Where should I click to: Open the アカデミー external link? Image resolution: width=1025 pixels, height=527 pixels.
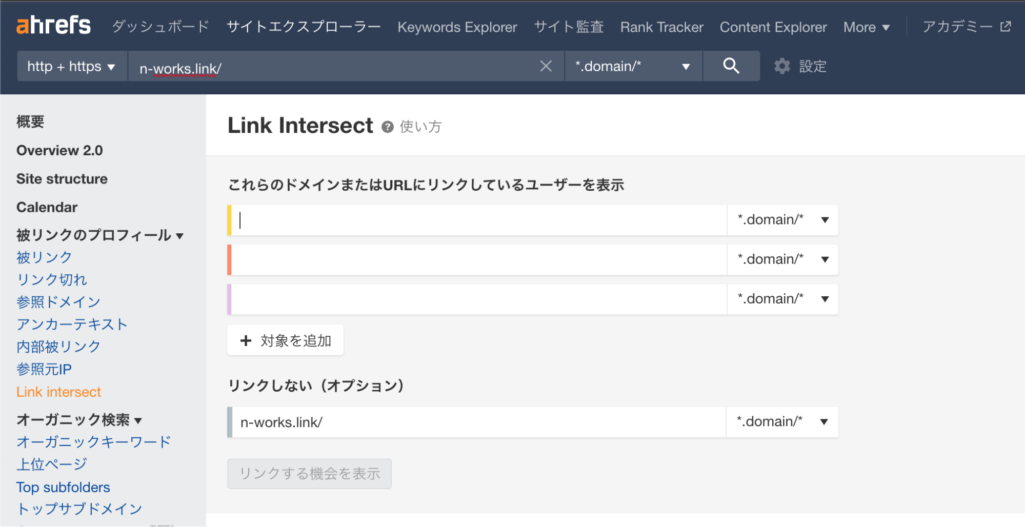click(x=966, y=27)
